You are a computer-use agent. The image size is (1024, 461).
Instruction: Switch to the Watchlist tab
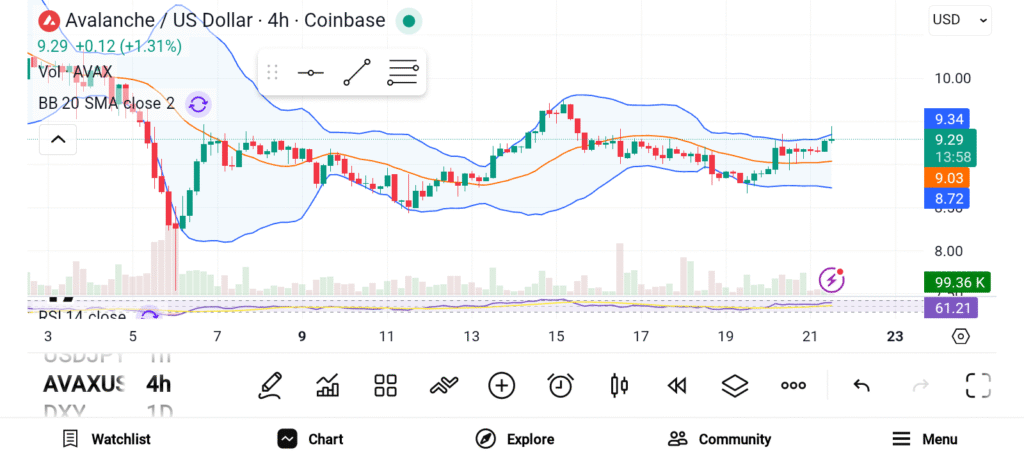106,439
